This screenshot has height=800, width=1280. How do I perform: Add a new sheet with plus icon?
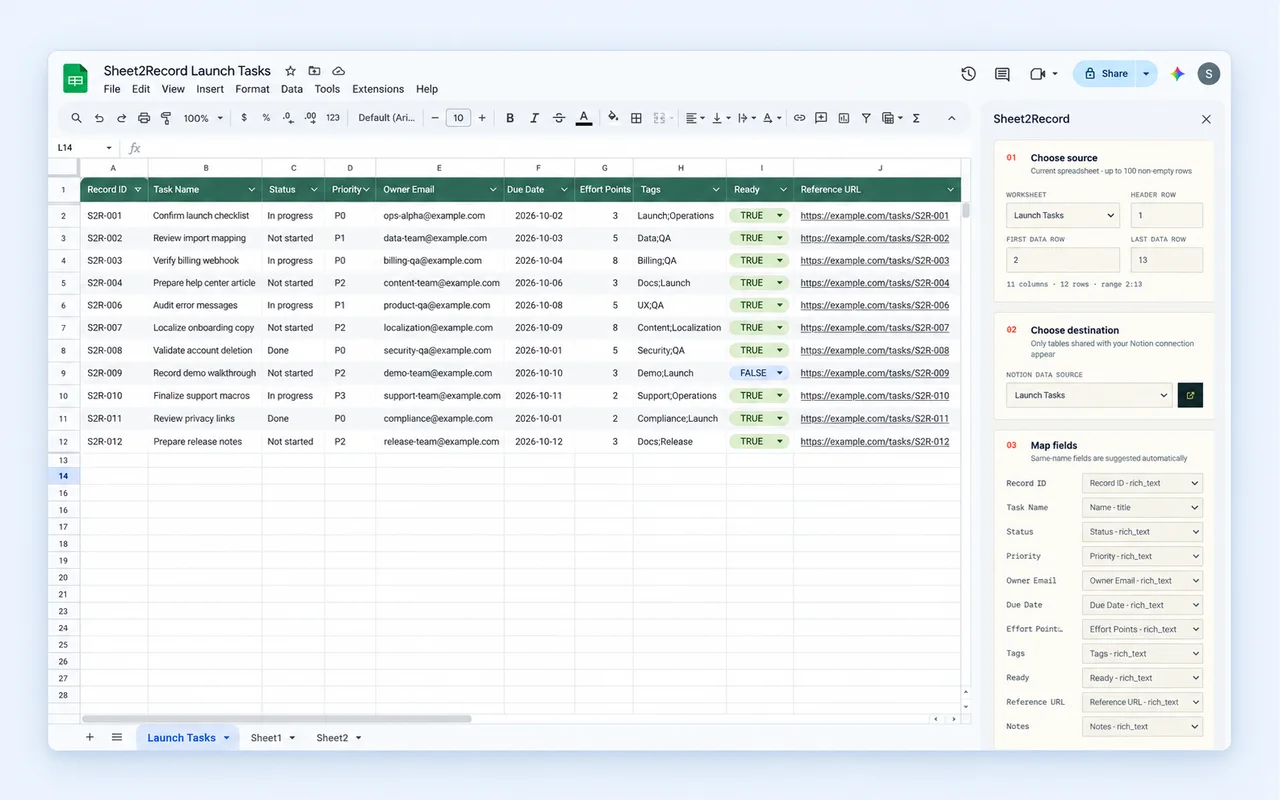tap(89, 737)
